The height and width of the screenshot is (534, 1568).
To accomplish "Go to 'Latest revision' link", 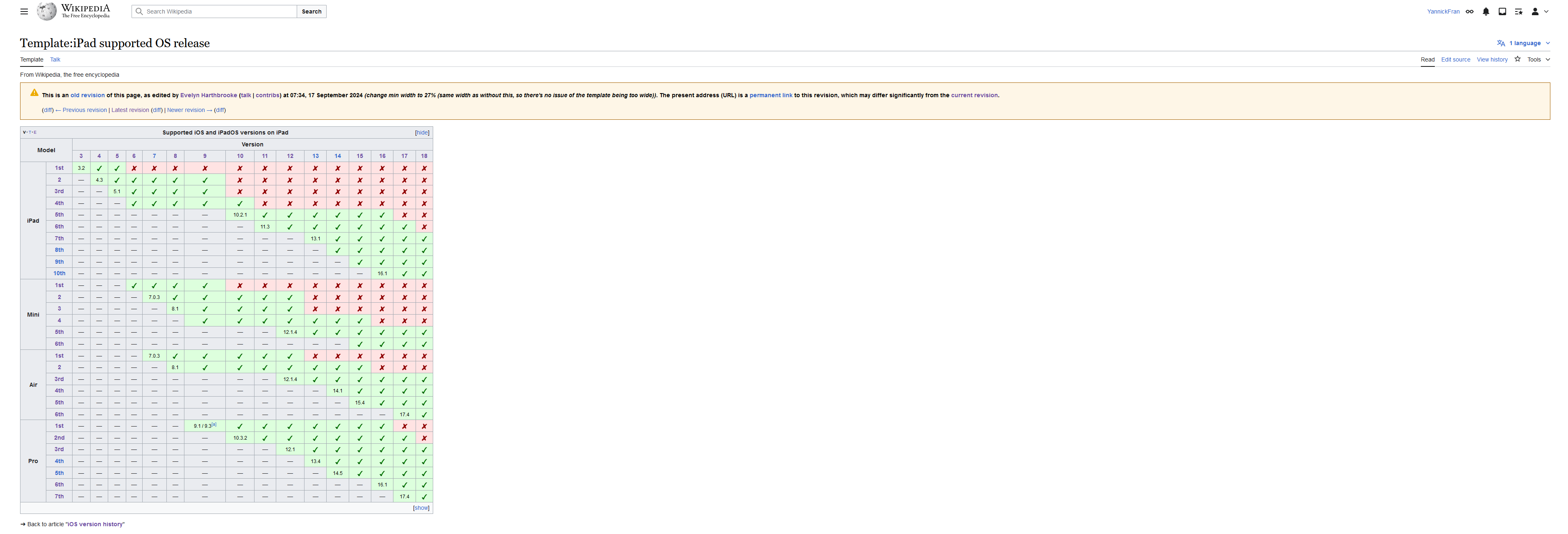I will coord(130,110).
